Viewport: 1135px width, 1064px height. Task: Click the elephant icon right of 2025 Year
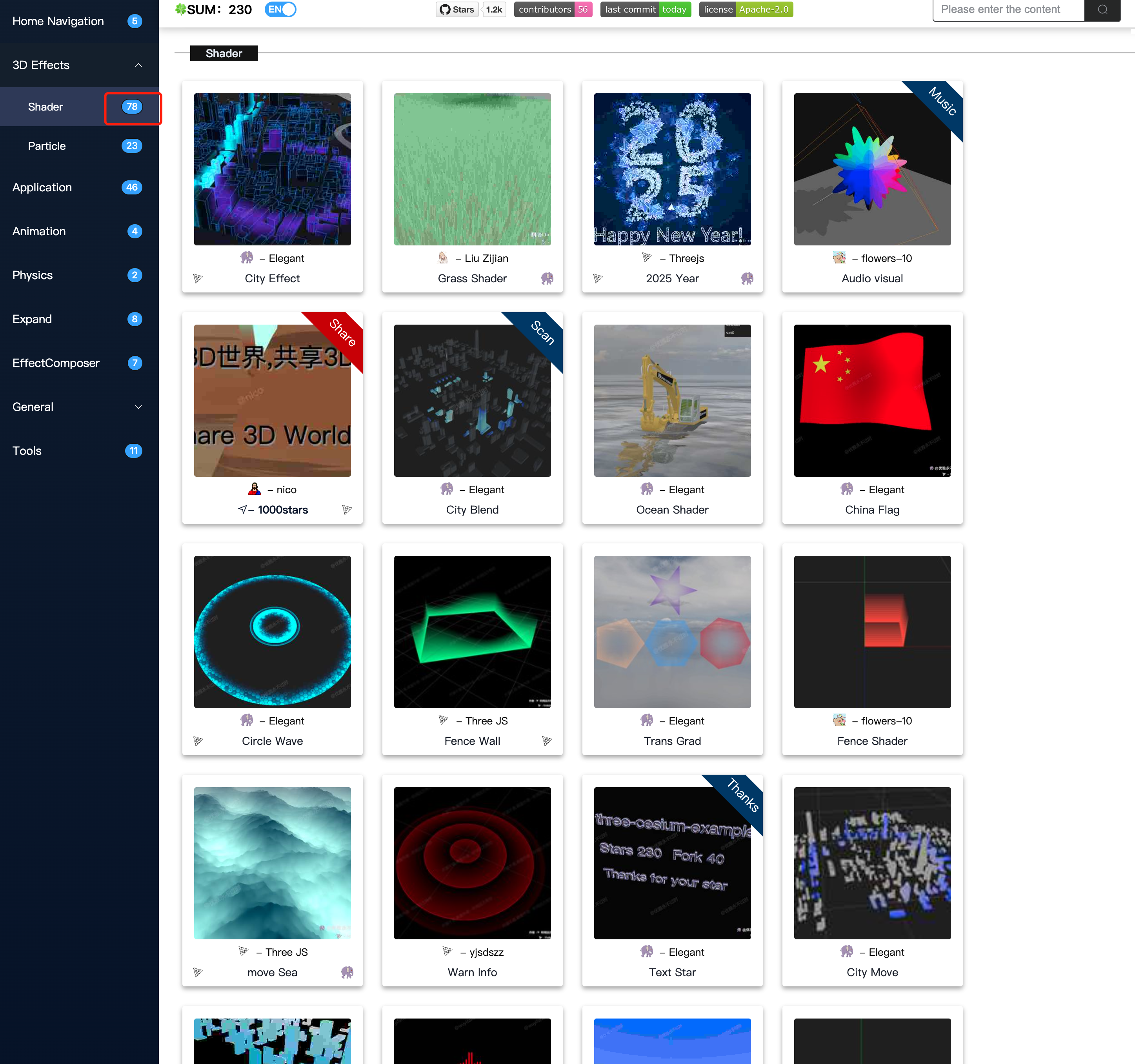coord(748,279)
